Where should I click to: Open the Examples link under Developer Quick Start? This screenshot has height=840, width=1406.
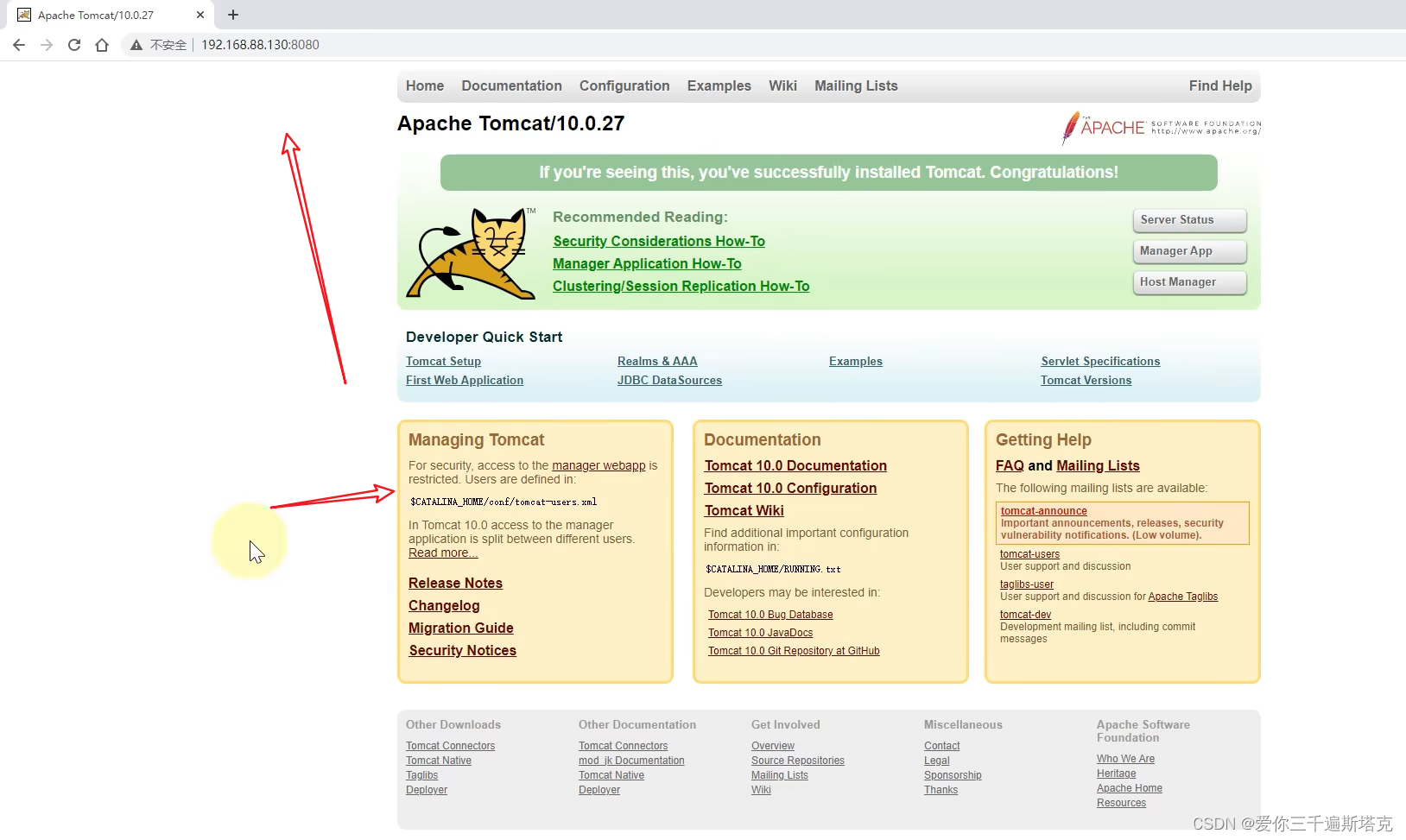[856, 362]
